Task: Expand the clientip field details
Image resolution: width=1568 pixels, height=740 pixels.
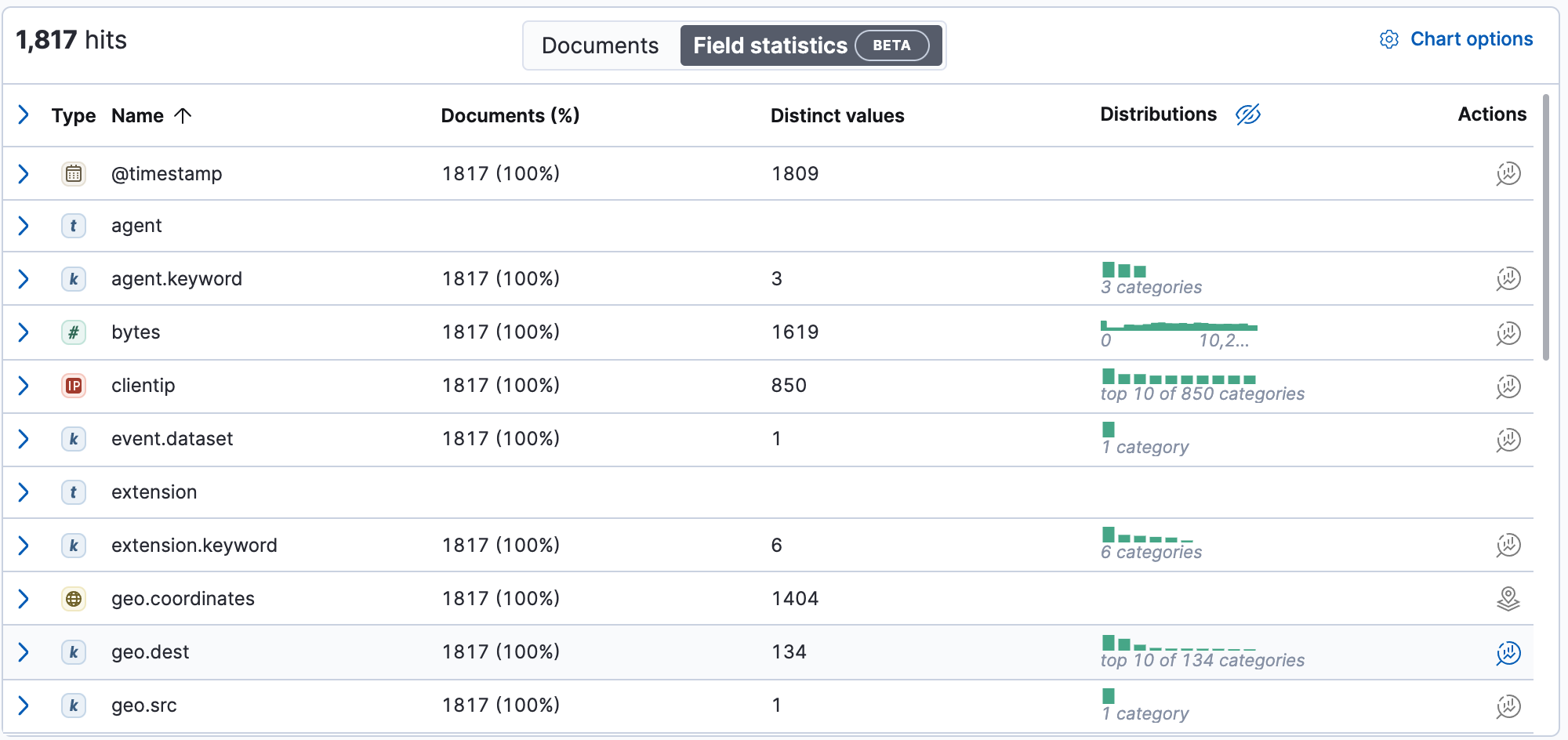Action: click(24, 386)
